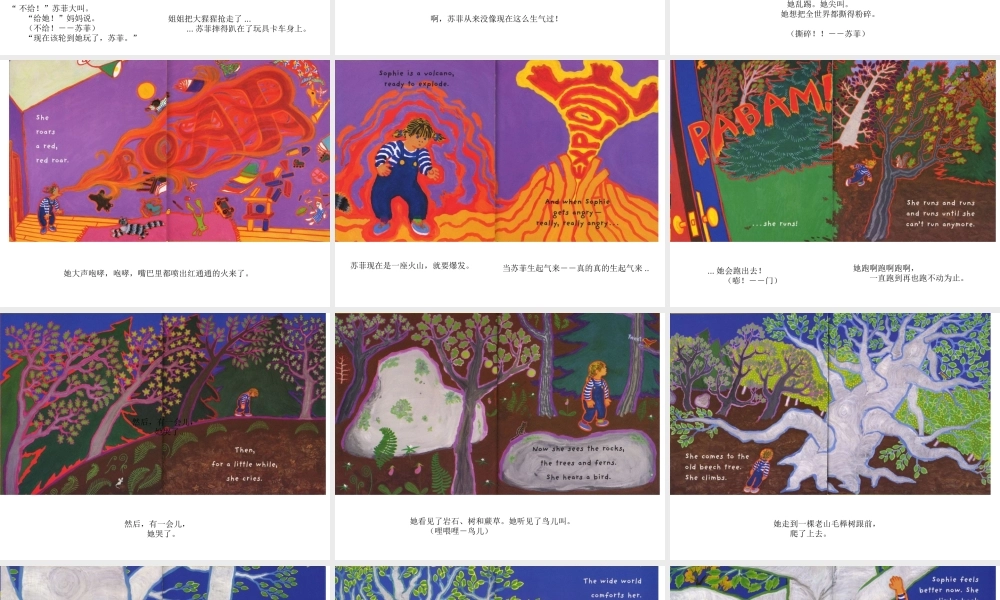Click the top-left caption starting '不给！苏菲大叫'
Screen dimensions: 1000x600
click(75, 23)
